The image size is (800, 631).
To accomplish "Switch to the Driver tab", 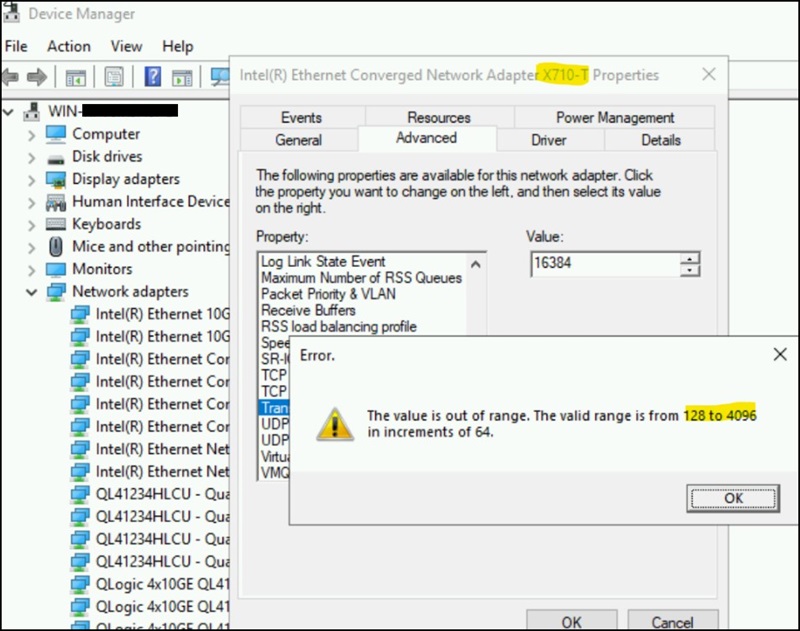I will (549, 140).
